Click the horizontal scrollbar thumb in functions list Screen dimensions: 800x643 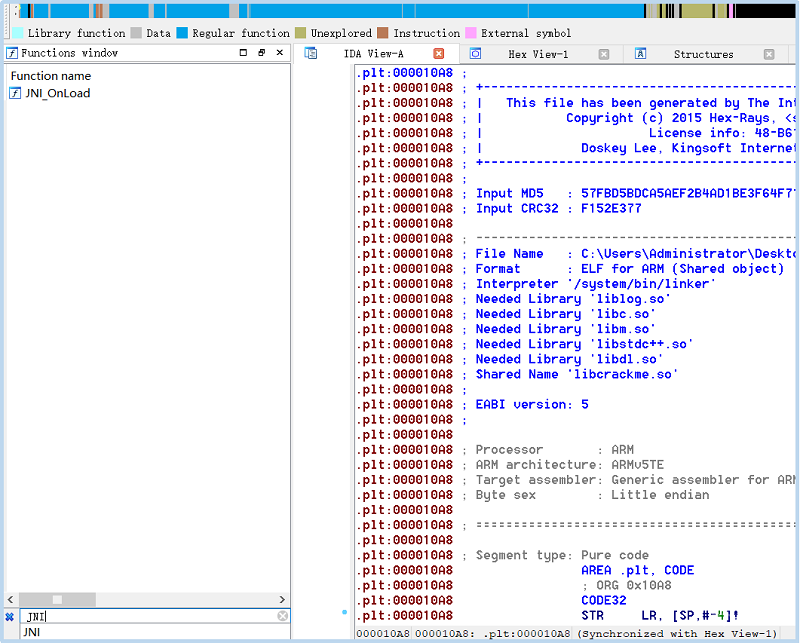[57, 599]
